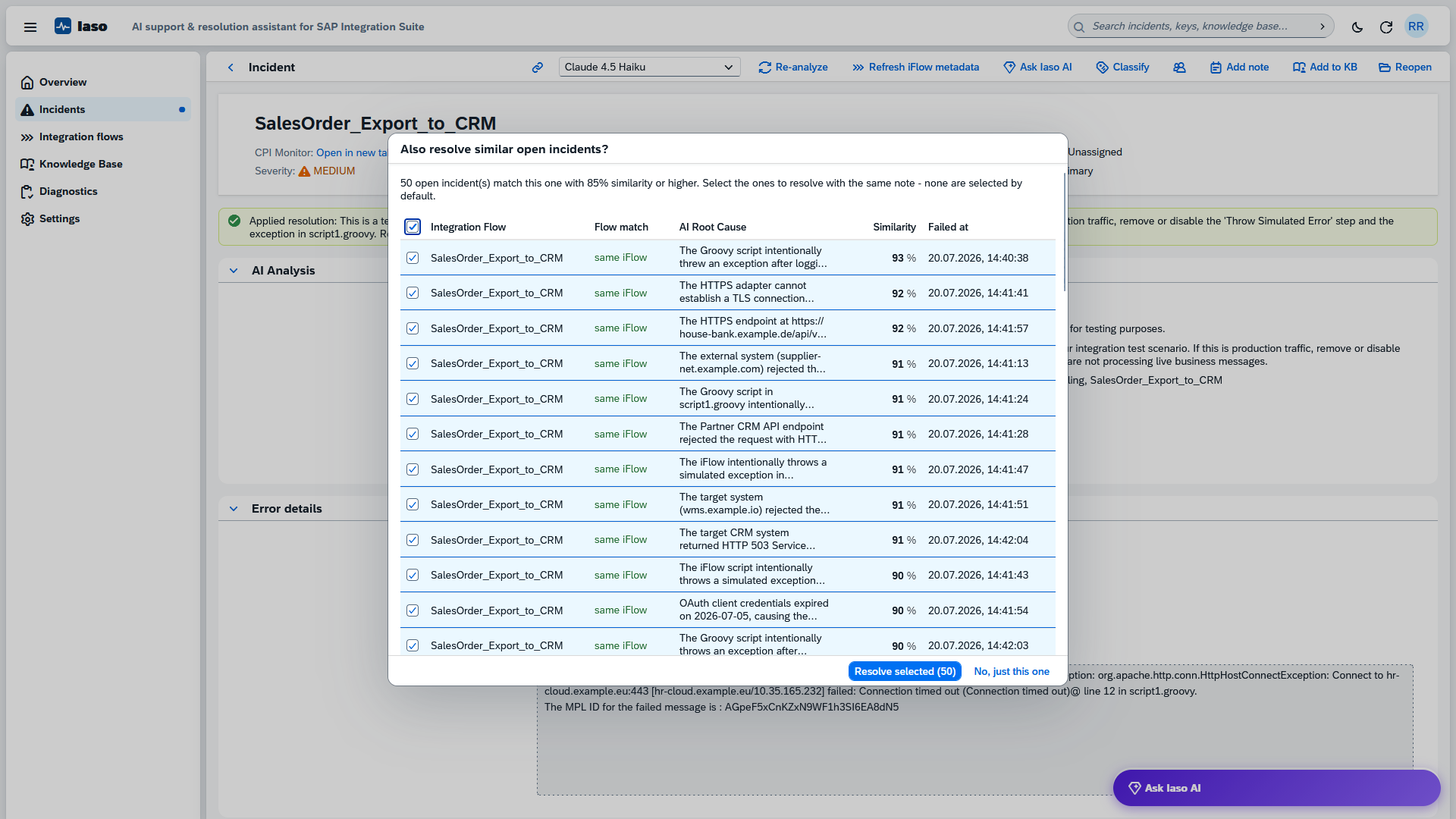Choose No, just this one

[x=1012, y=672]
